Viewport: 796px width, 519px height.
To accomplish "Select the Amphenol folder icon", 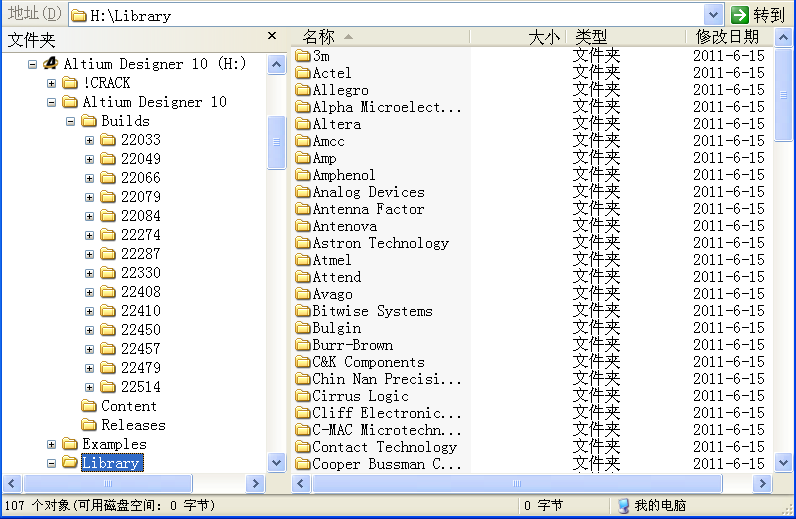I will tap(303, 175).
